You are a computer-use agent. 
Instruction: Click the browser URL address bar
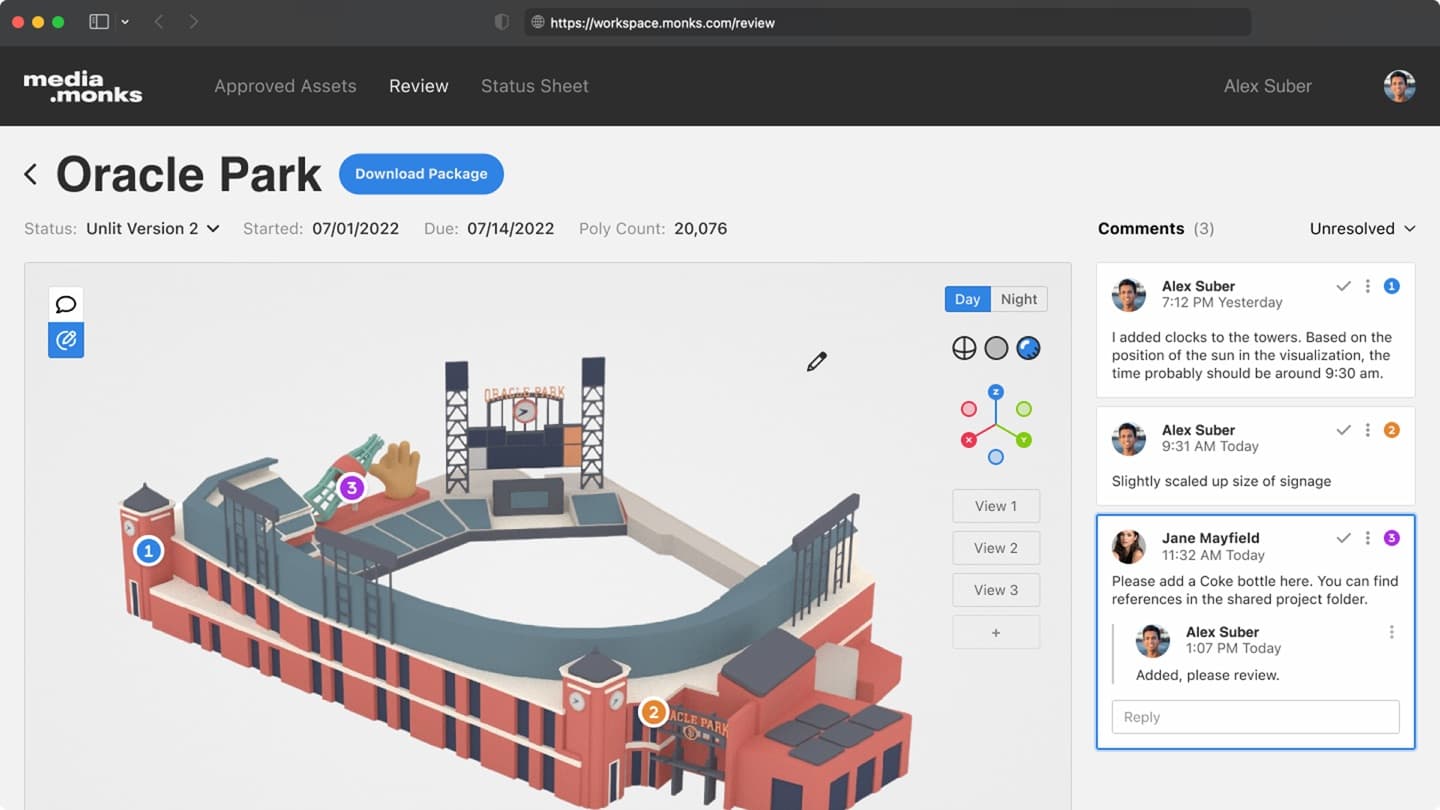(887, 22)
